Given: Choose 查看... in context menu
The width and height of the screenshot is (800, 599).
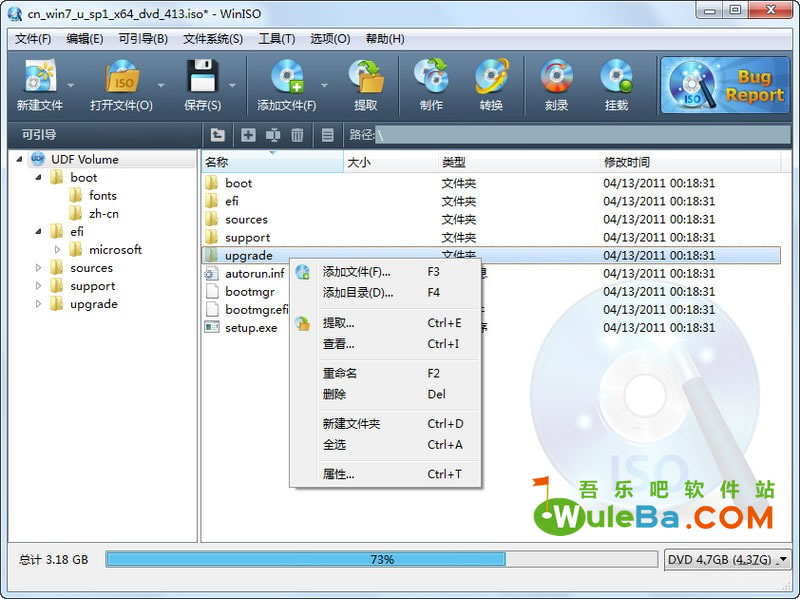Looking at the screenshot, I should point(386,344).
